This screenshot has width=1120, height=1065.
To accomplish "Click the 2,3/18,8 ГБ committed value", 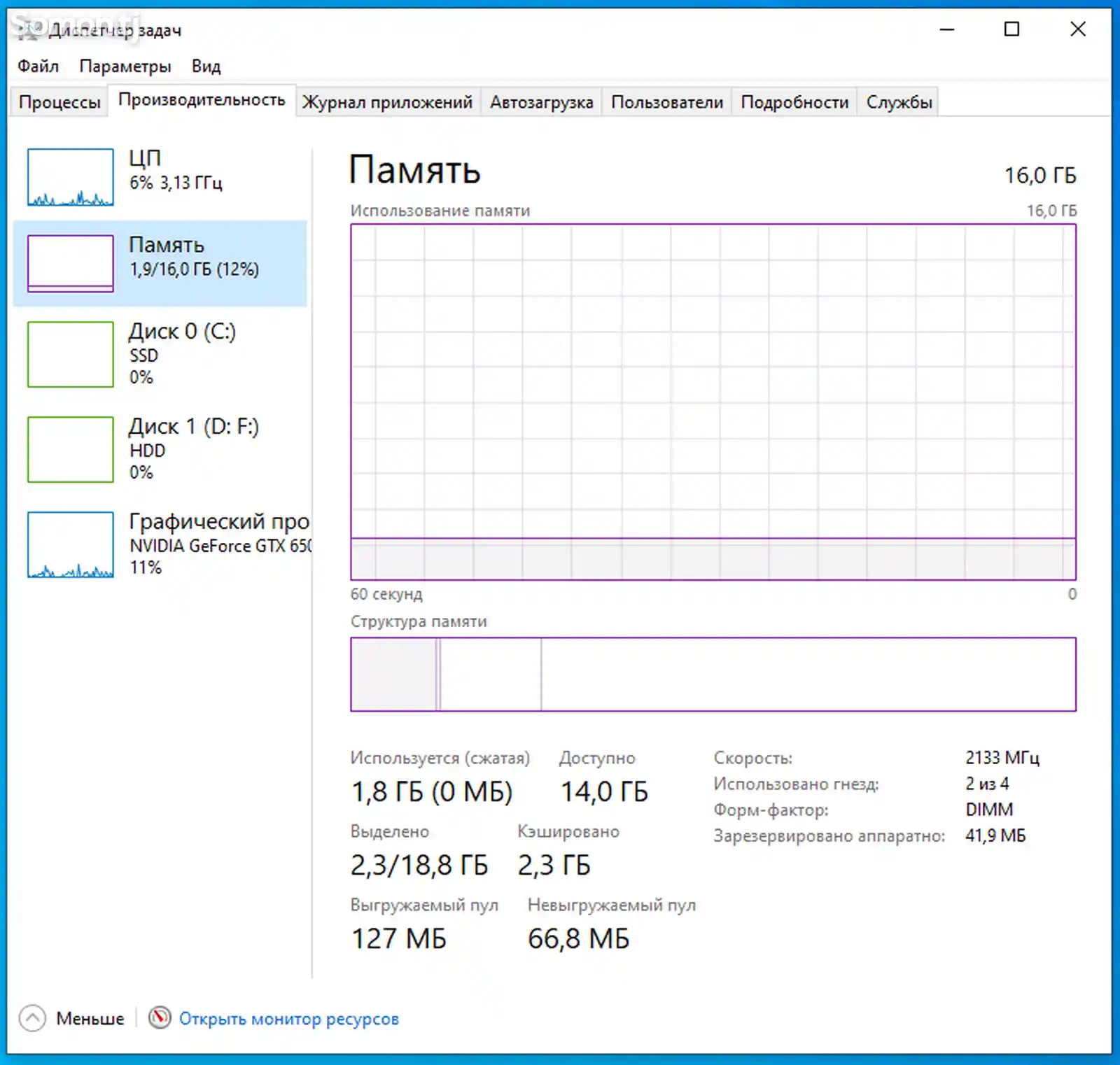I will (419, 866).
